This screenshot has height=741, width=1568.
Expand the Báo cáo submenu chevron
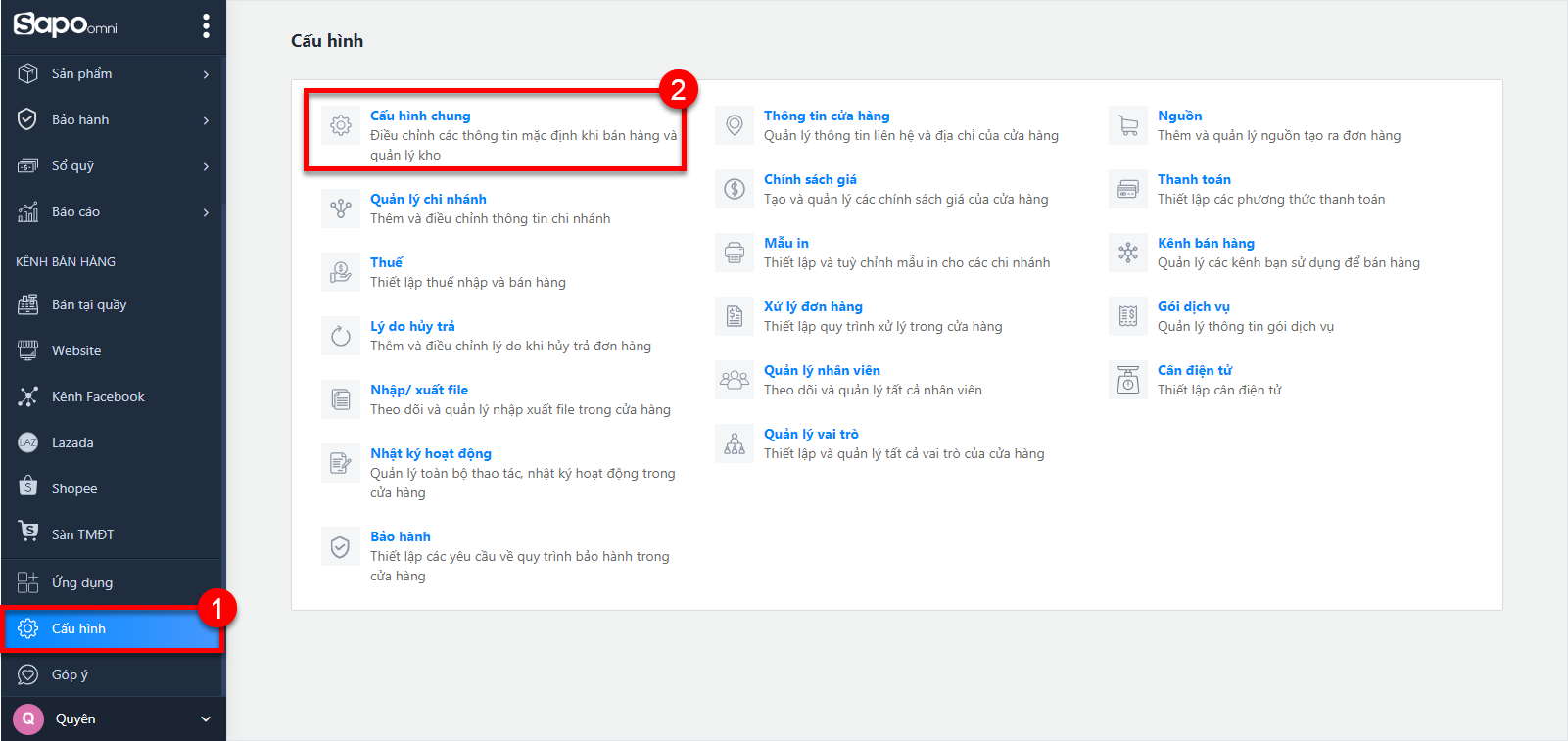(x=206, y=212)
